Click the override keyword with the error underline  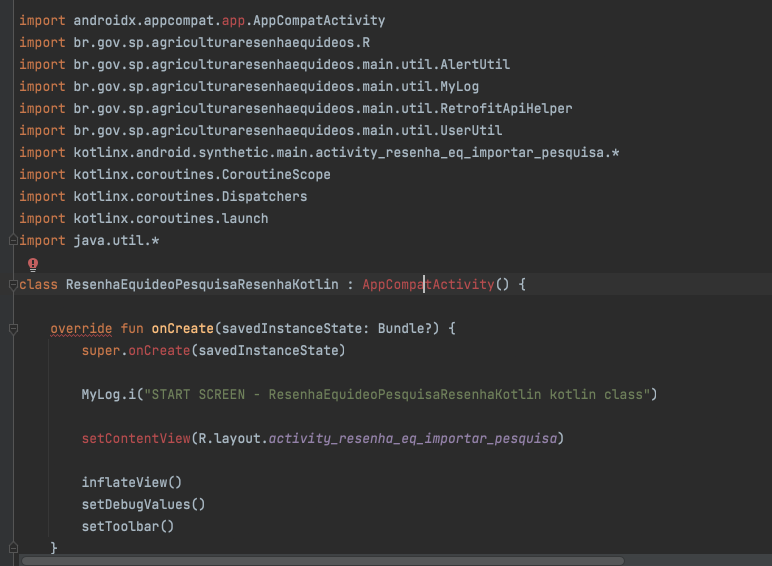point(81,329)
